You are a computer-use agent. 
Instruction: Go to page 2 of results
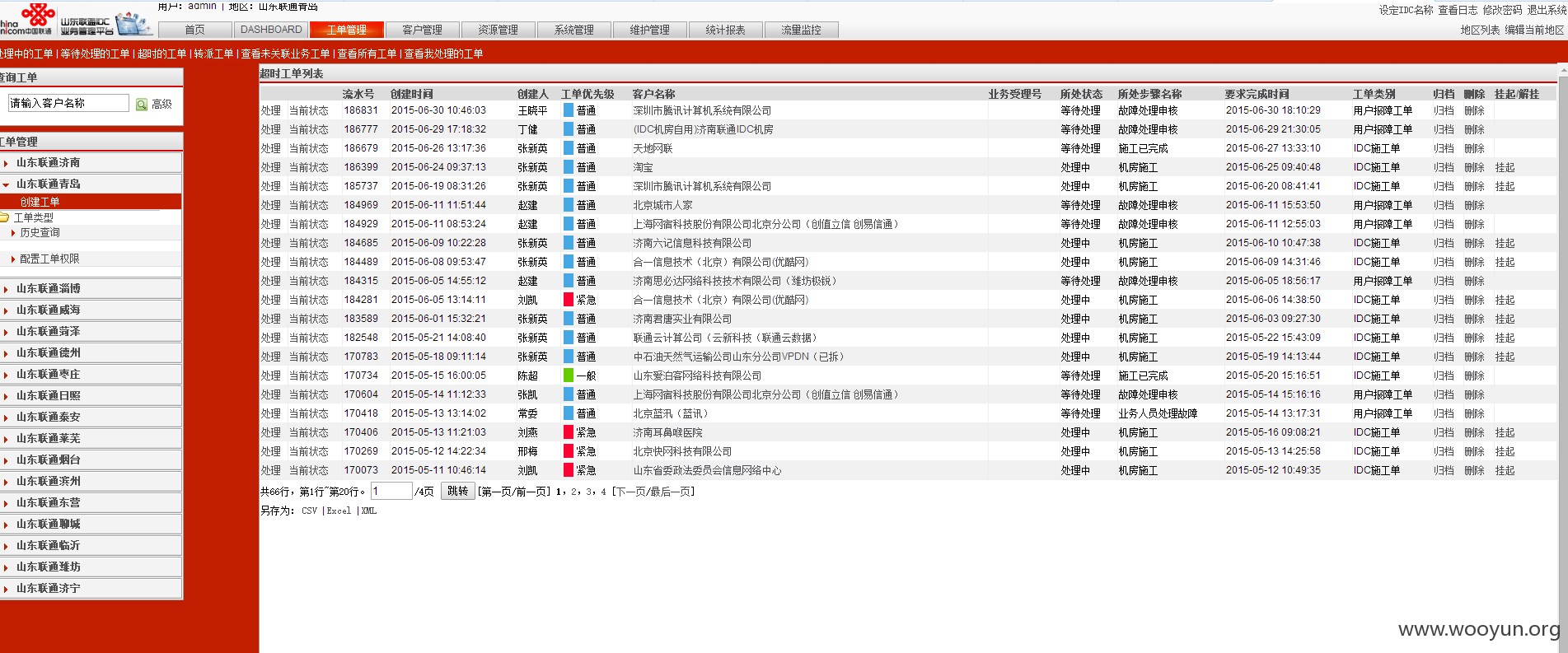point(574,492)
